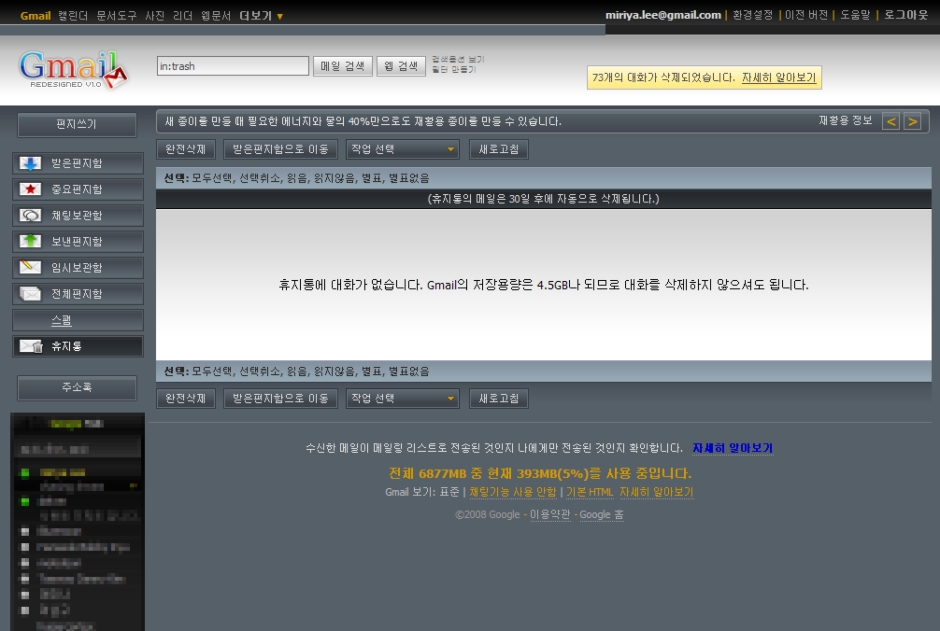Focus the search field containing in:trash

pos(233,66)
